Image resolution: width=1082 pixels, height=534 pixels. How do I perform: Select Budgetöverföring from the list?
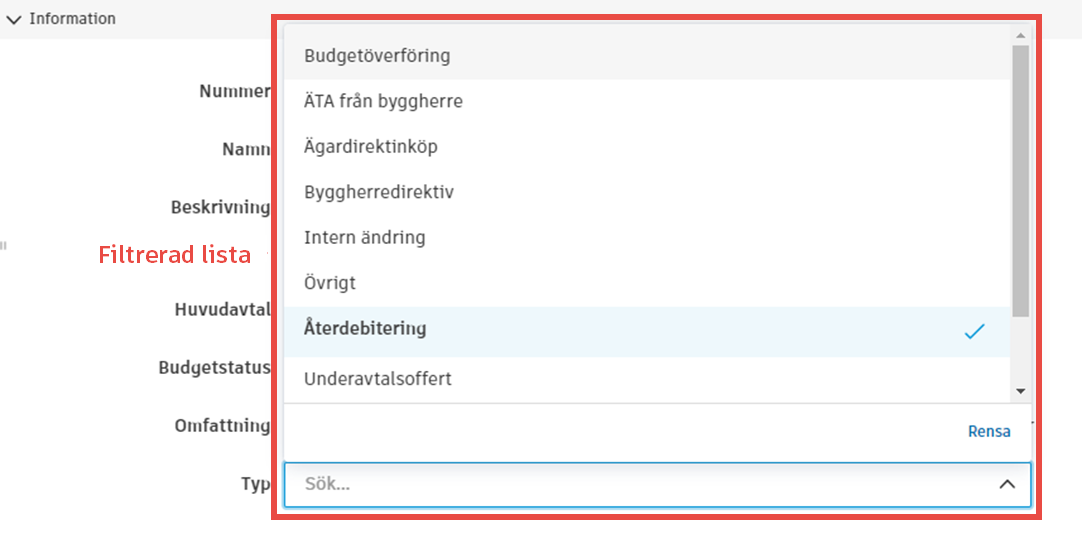click(377, 56)
